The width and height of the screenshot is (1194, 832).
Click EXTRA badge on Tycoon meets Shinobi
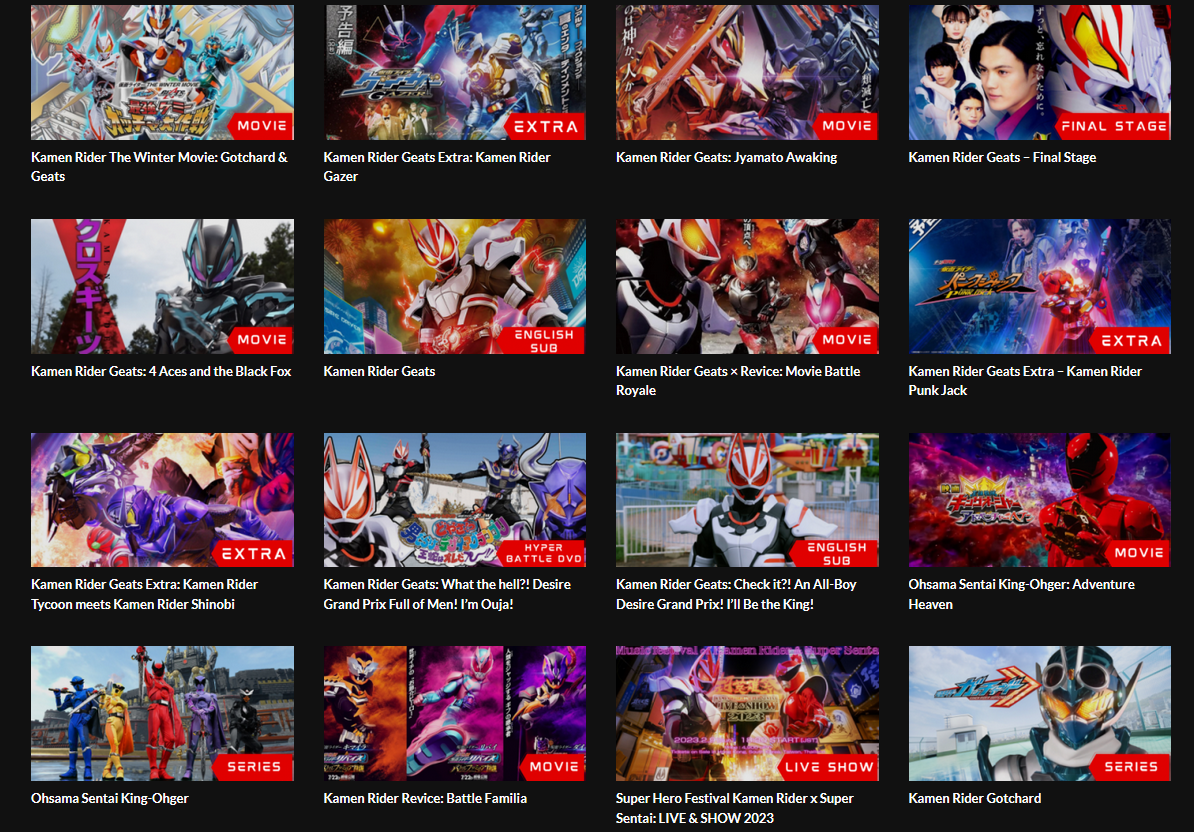(x=253, y=553)
